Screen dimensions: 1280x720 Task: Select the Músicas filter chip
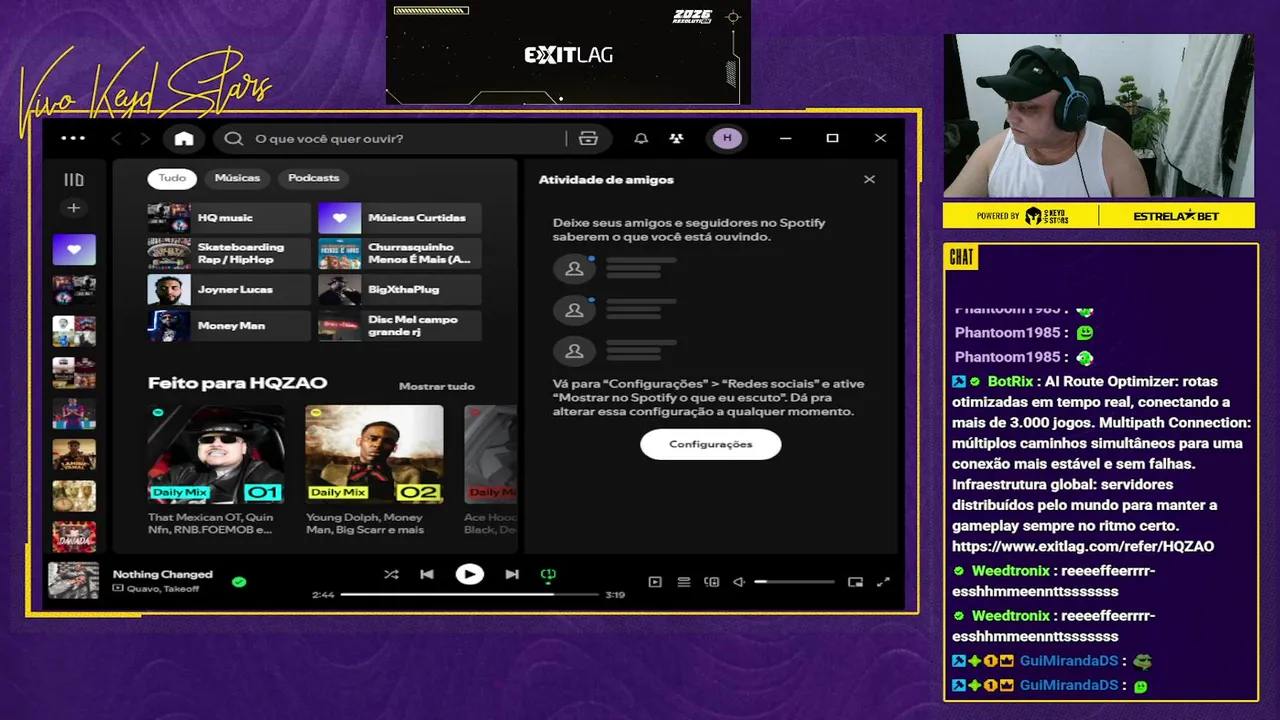click(237, 178)
